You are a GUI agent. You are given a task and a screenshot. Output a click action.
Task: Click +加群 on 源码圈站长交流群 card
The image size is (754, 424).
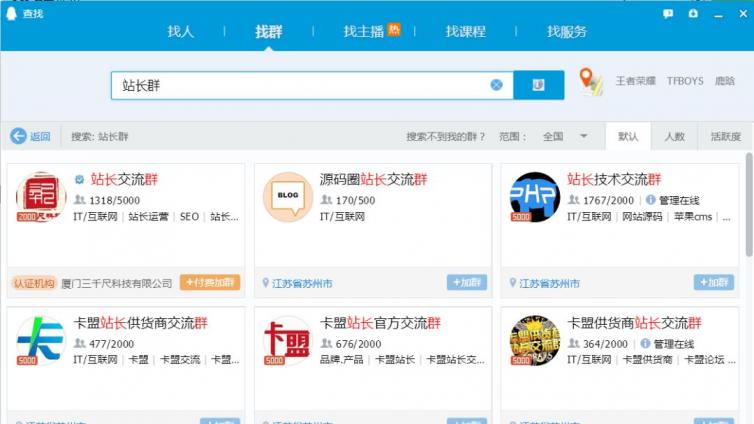tap(466, 282)
